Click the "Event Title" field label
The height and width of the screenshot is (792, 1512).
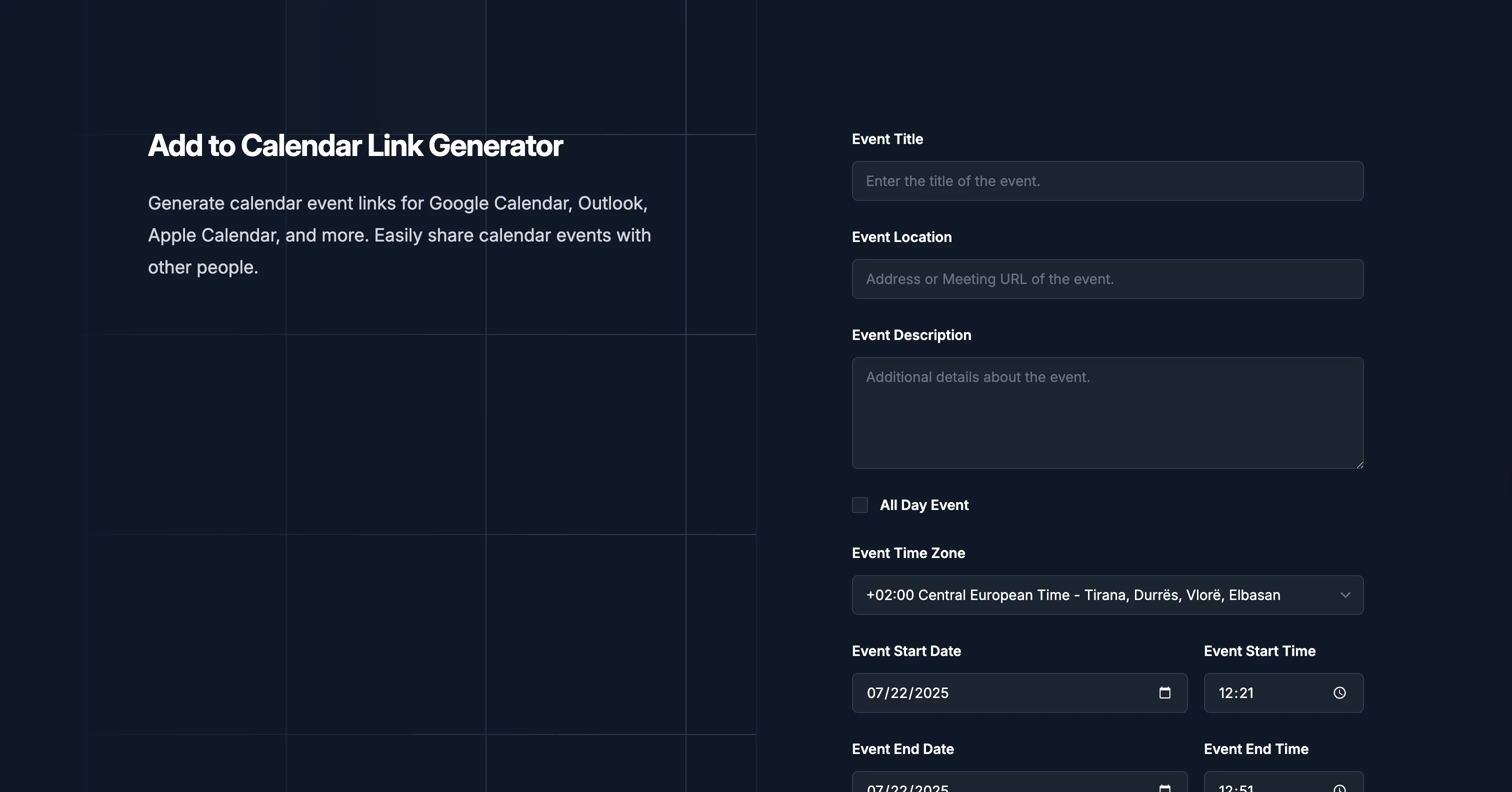pos(887,139)
